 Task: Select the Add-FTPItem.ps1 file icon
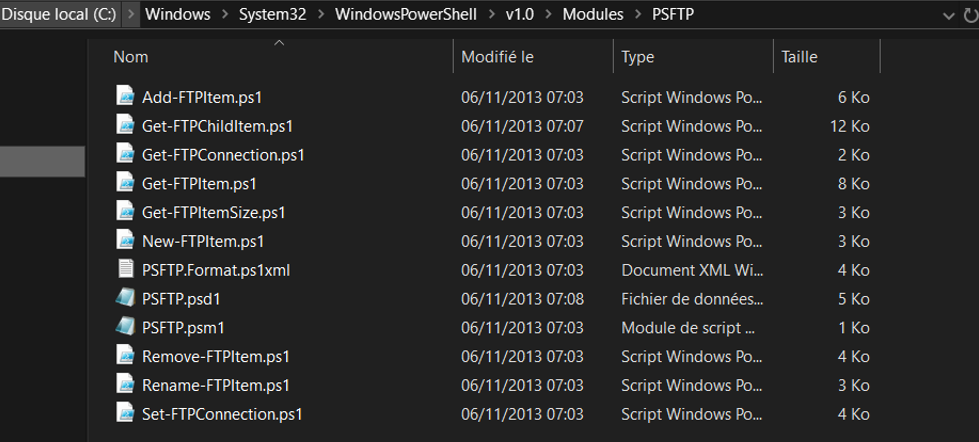tap(125, 96)
